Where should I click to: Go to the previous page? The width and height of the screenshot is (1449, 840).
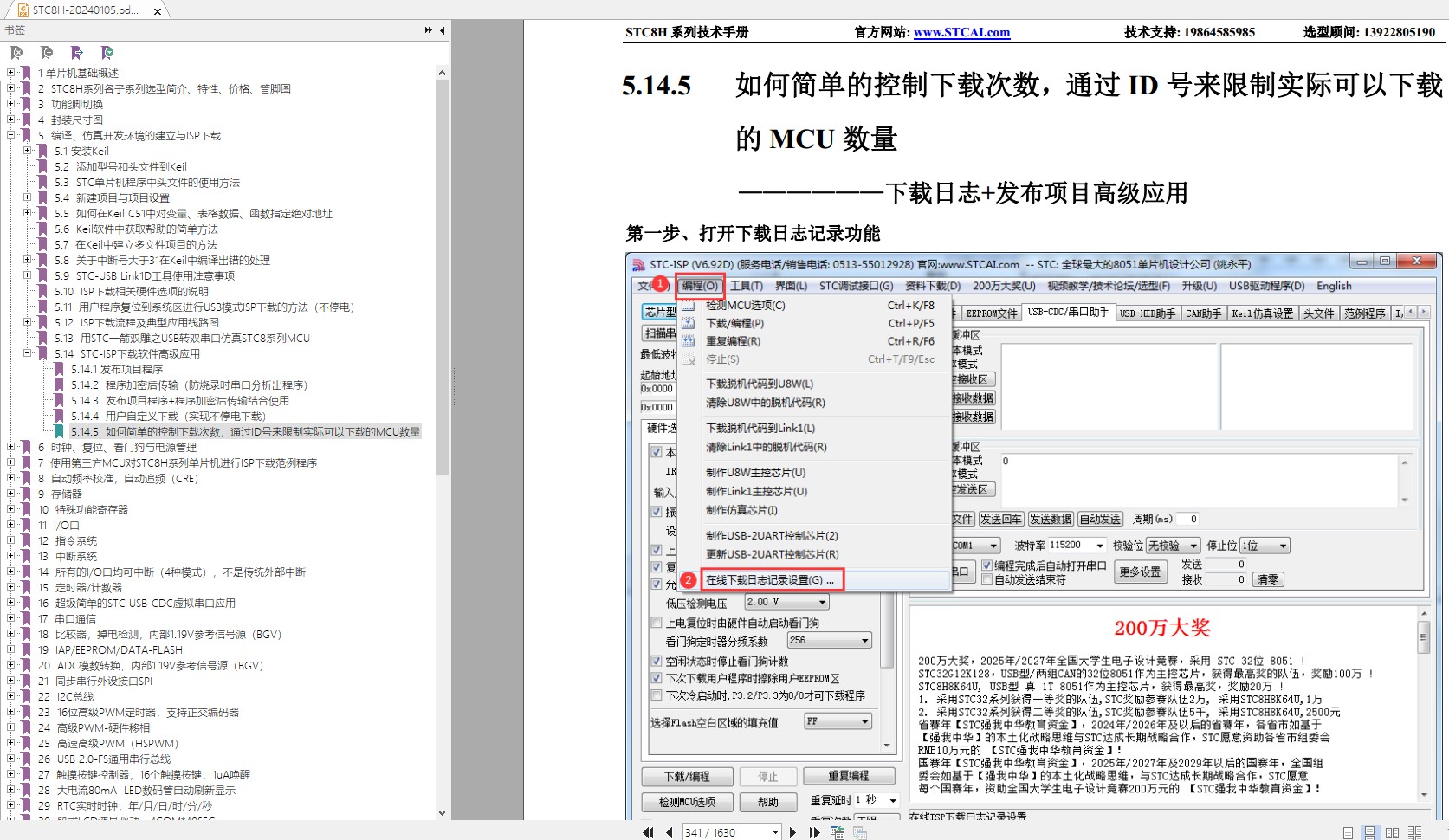pyautogui.click(x=669, y=832)
